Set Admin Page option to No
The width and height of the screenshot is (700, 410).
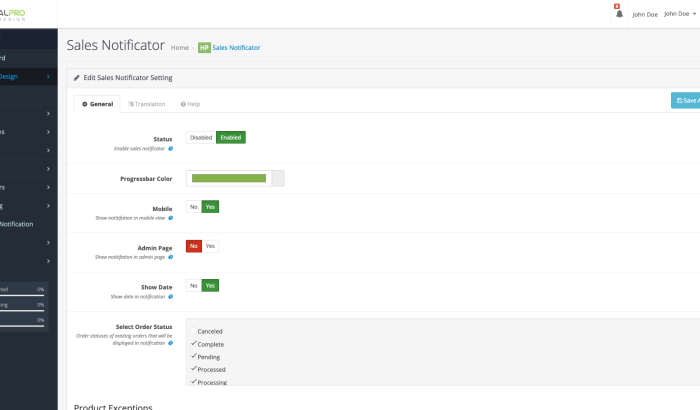click(x=194, y=246)
